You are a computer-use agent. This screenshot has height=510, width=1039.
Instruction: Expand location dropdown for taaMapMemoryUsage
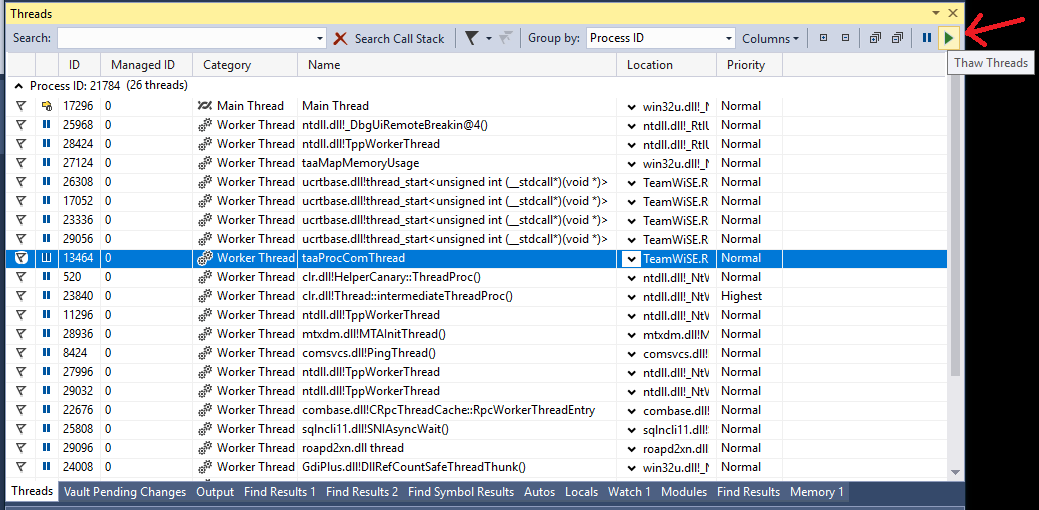(631, 164)
